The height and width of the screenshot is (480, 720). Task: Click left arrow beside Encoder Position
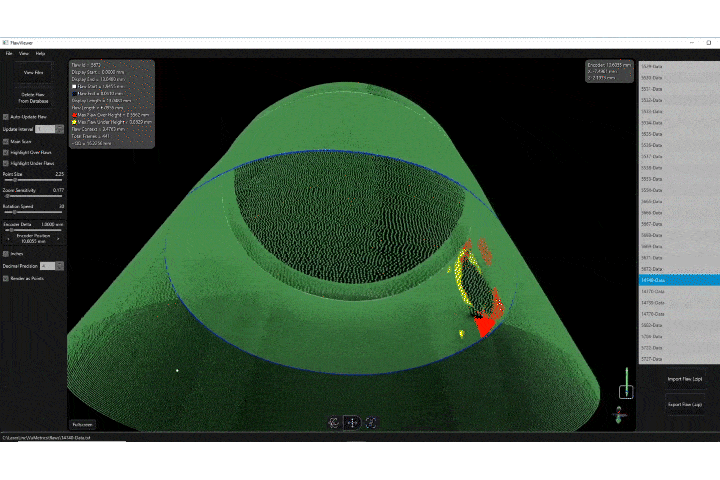tap(6, 239)
